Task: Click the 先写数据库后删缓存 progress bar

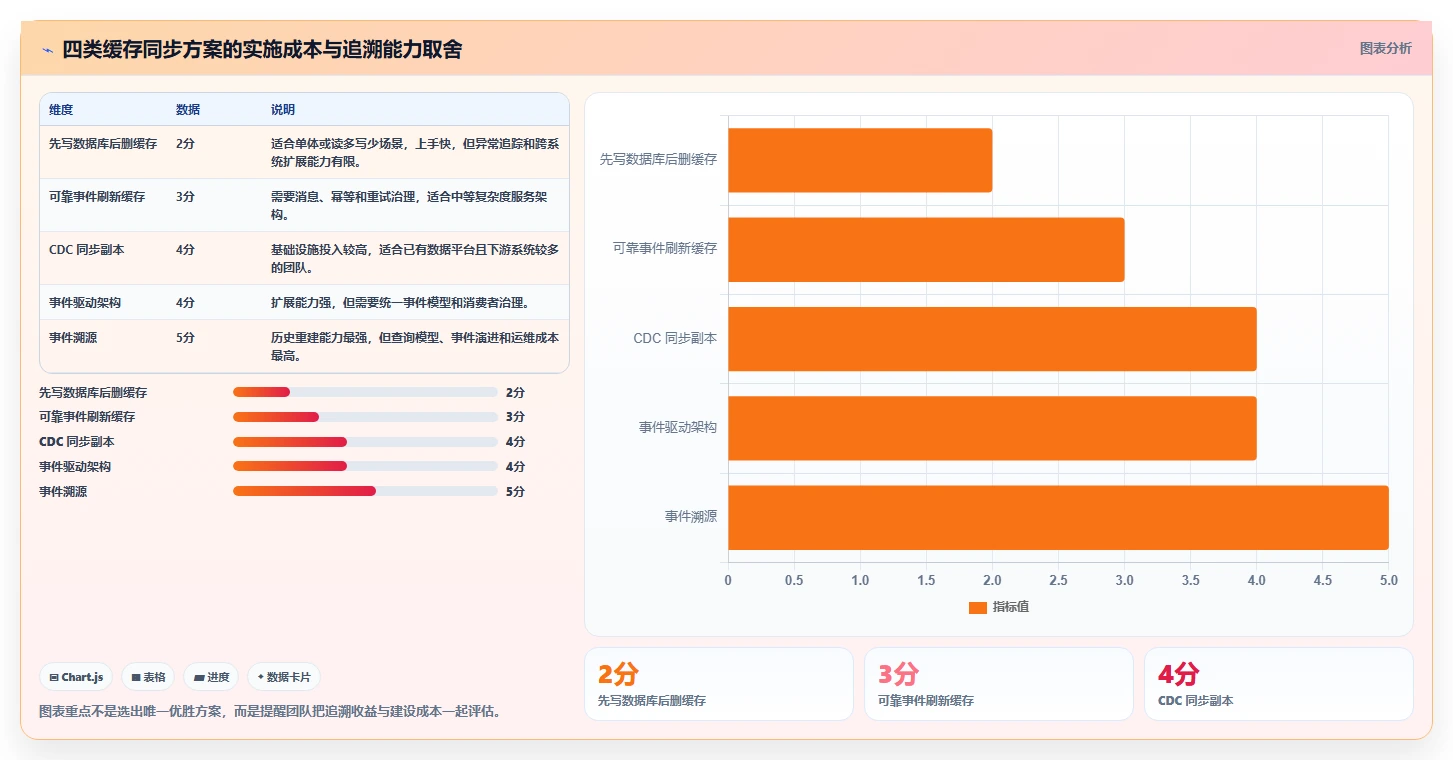Action: point(365,392)
